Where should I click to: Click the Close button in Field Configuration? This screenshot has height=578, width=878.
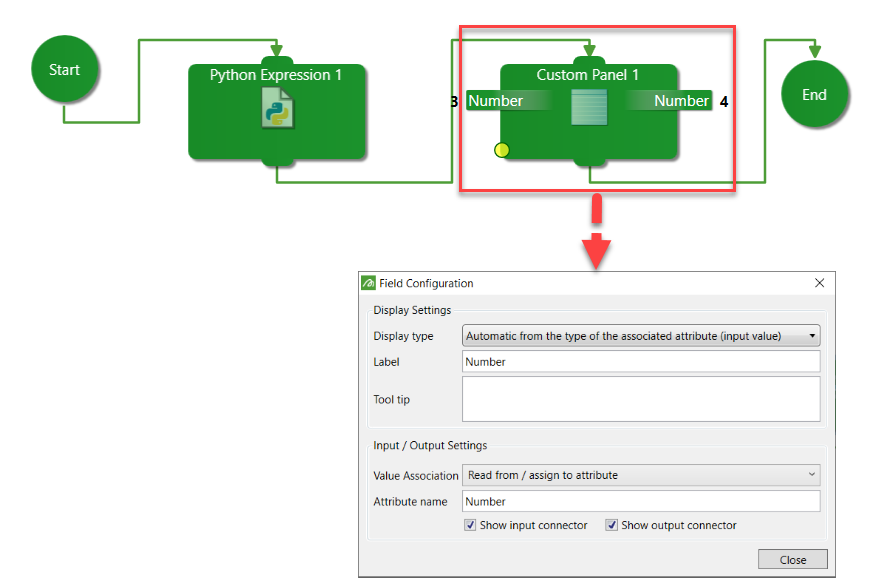(793, 560)
